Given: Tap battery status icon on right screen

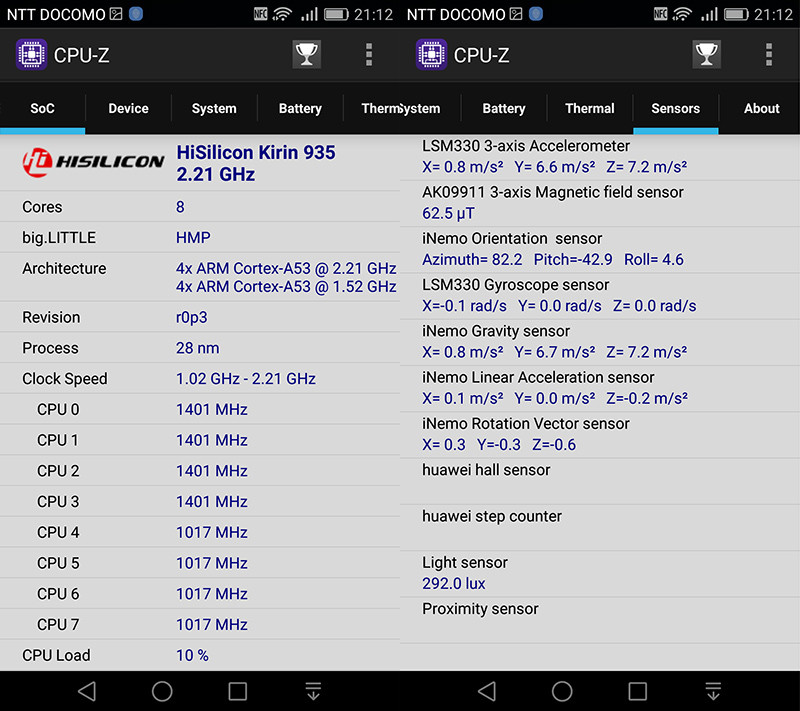Looking at the screenshot, I should (736, 14).
